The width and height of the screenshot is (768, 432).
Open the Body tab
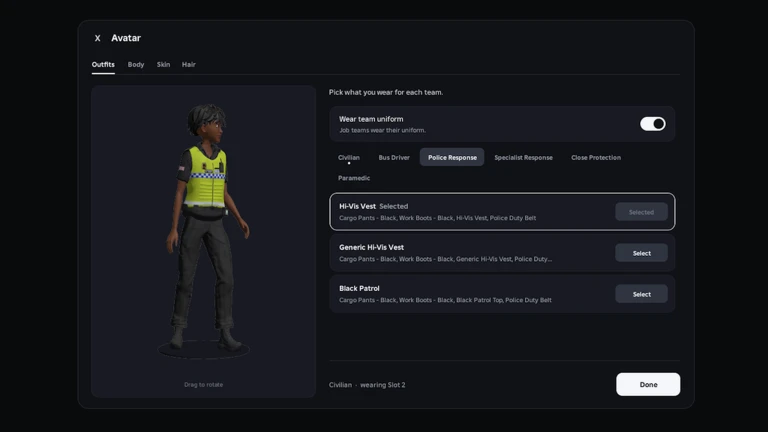pyautogui.click(x=136, y=65)
